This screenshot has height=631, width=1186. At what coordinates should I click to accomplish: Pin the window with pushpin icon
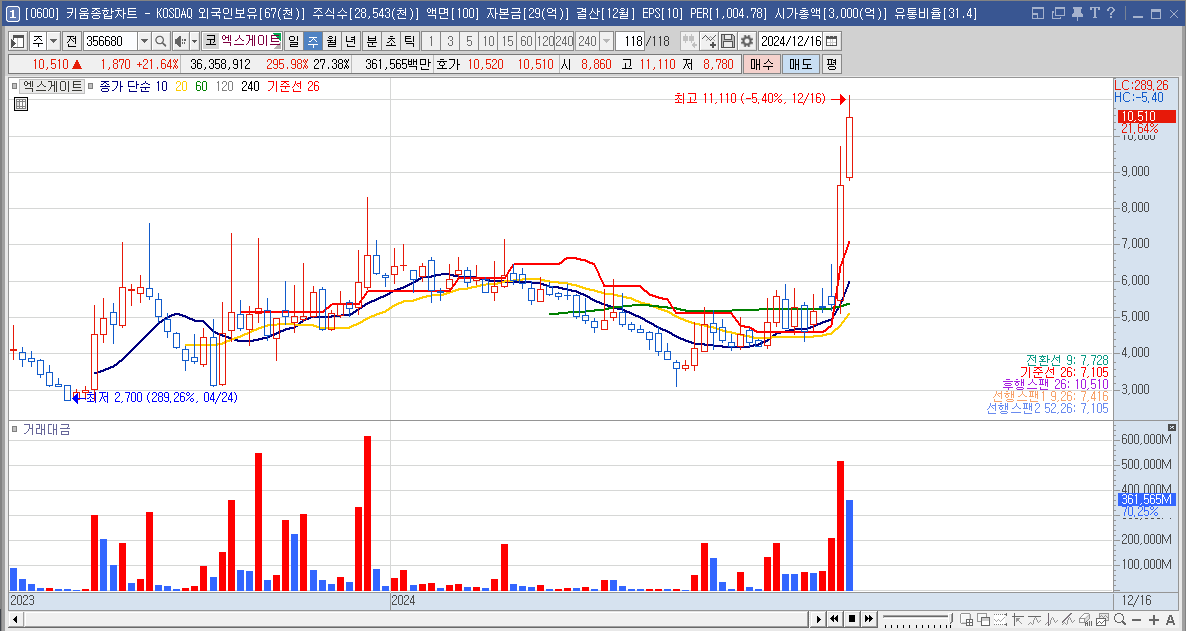point(1076,13)
